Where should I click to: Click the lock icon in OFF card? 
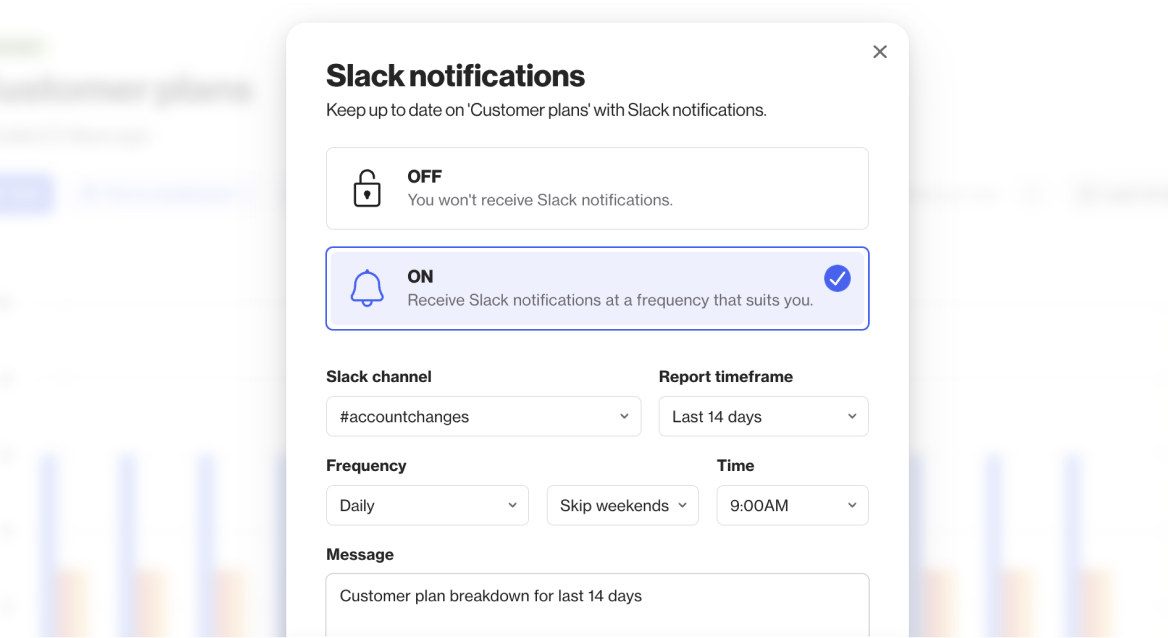pyautogui.click(x=366, y=189)
